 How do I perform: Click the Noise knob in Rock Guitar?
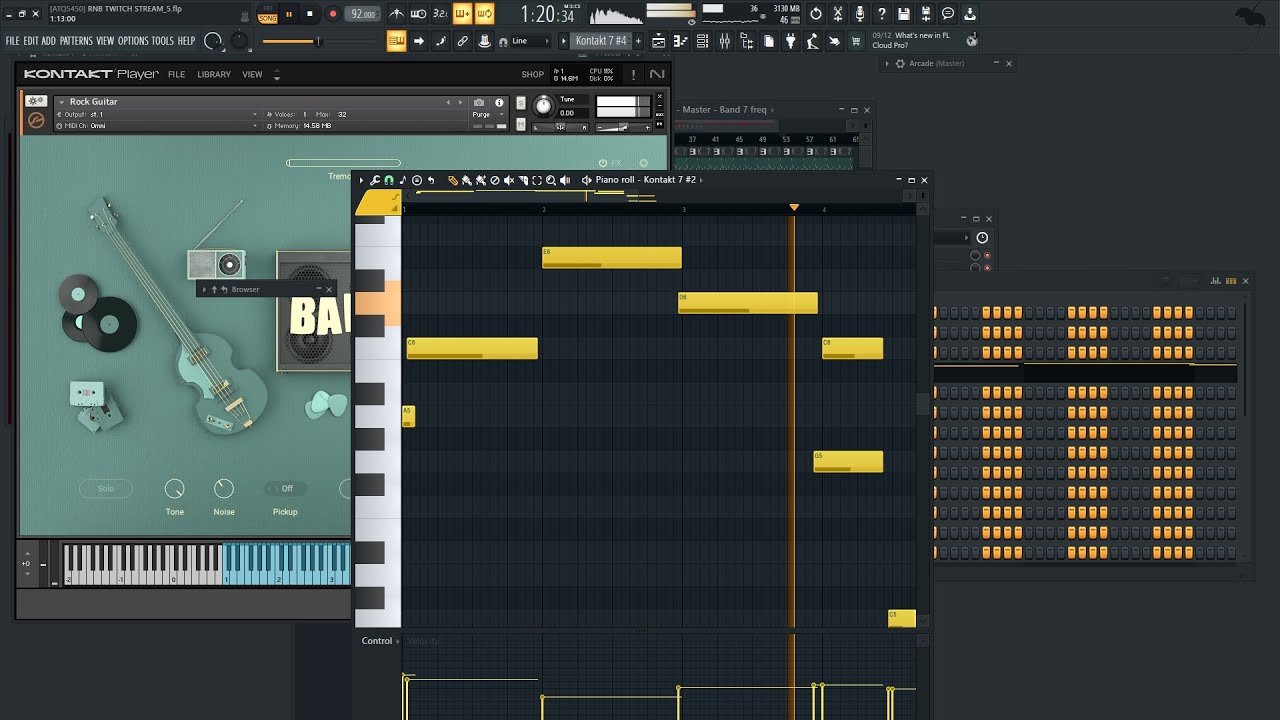[x=224, y=489]
